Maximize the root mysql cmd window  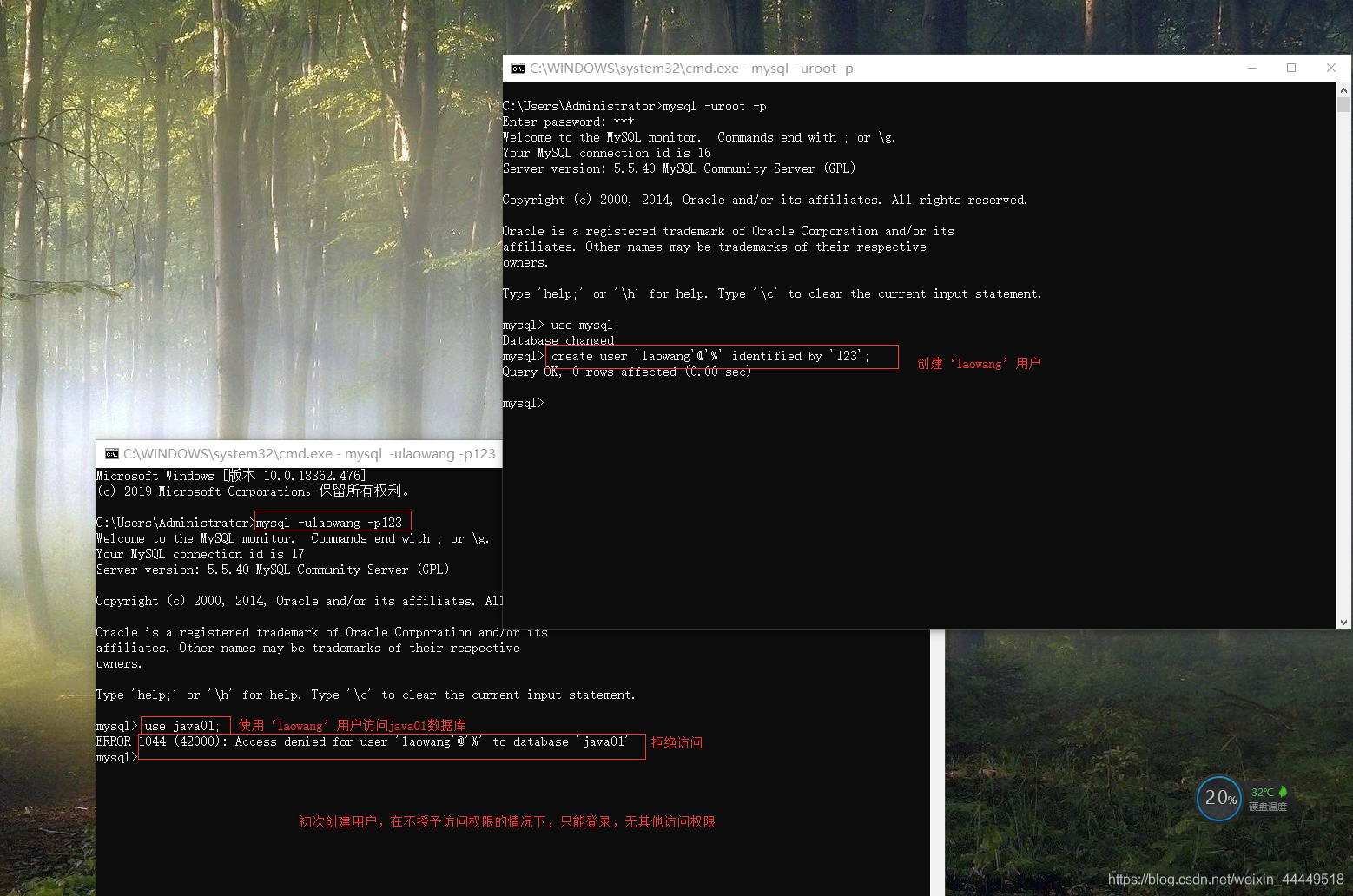[x=1291, y=69]
